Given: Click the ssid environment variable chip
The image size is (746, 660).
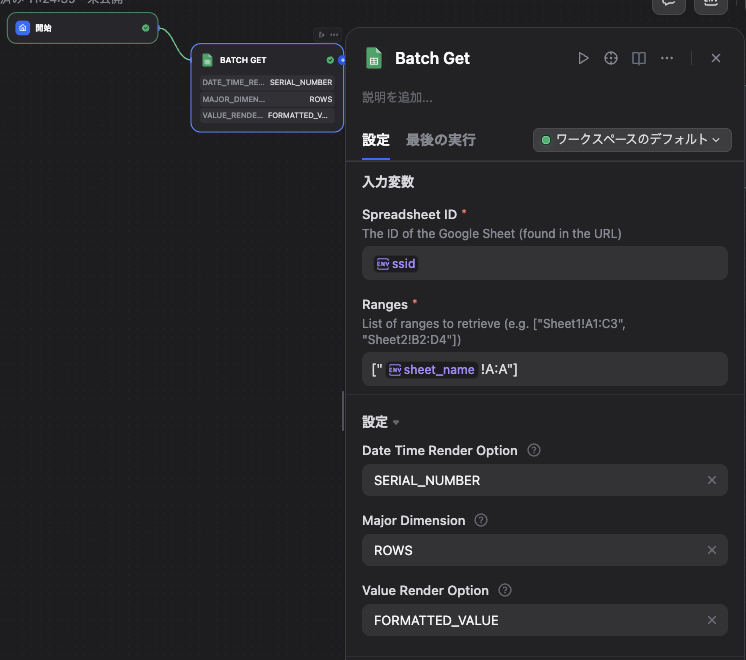Looking at the screenshot, I should (x=396, y=264).
